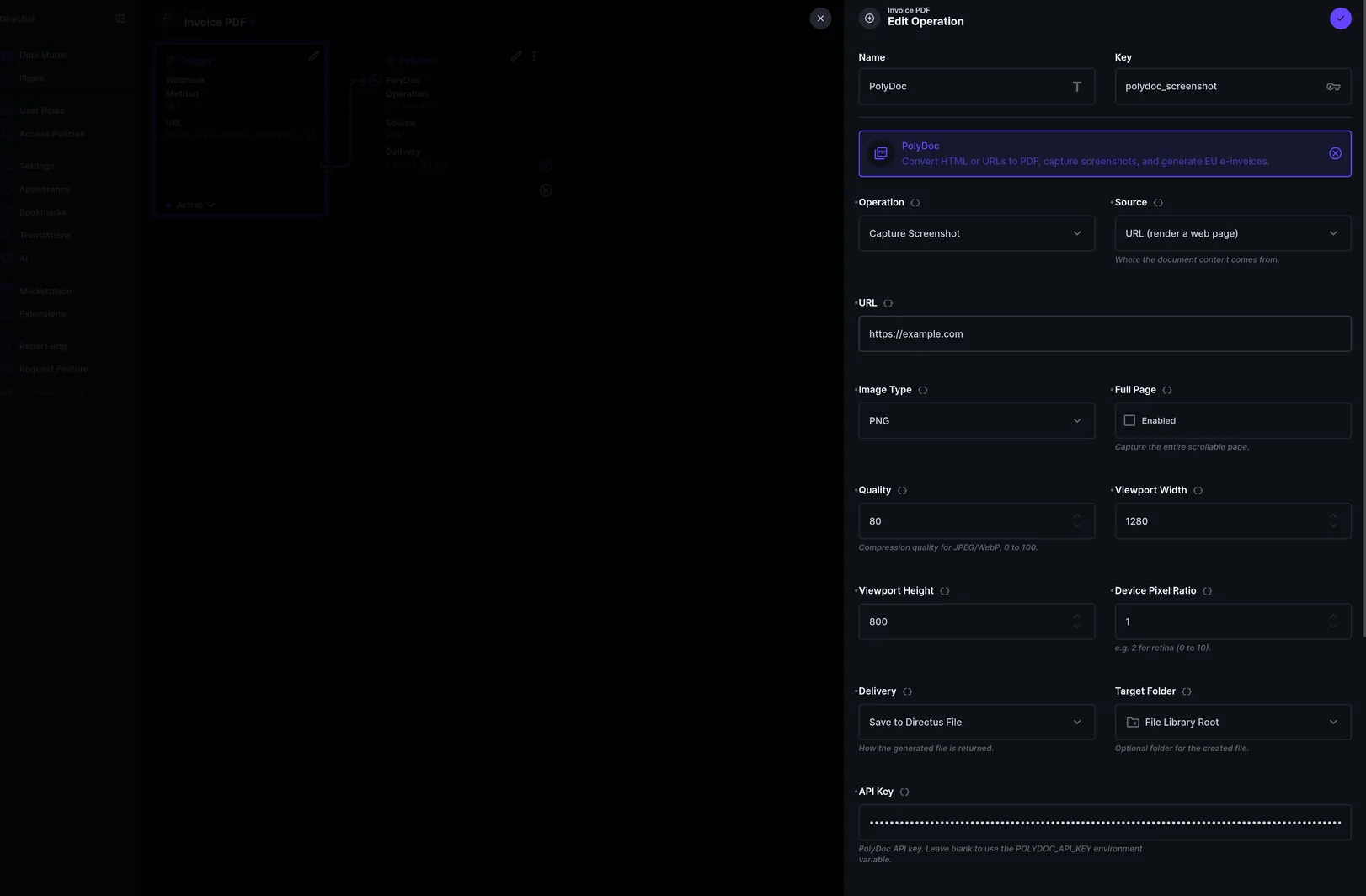Open more options on the PolyDoc card
1366x896 pixels.
pos(534,56)
